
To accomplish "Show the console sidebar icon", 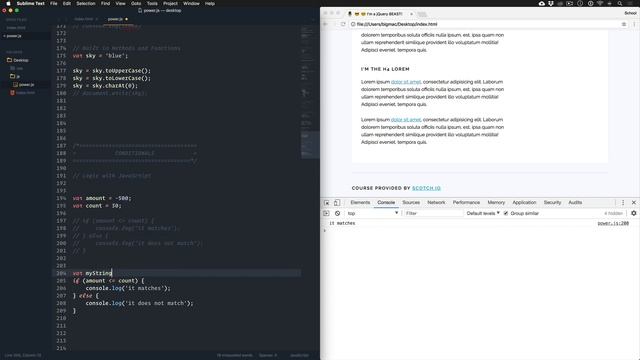I will coord(326,213).
